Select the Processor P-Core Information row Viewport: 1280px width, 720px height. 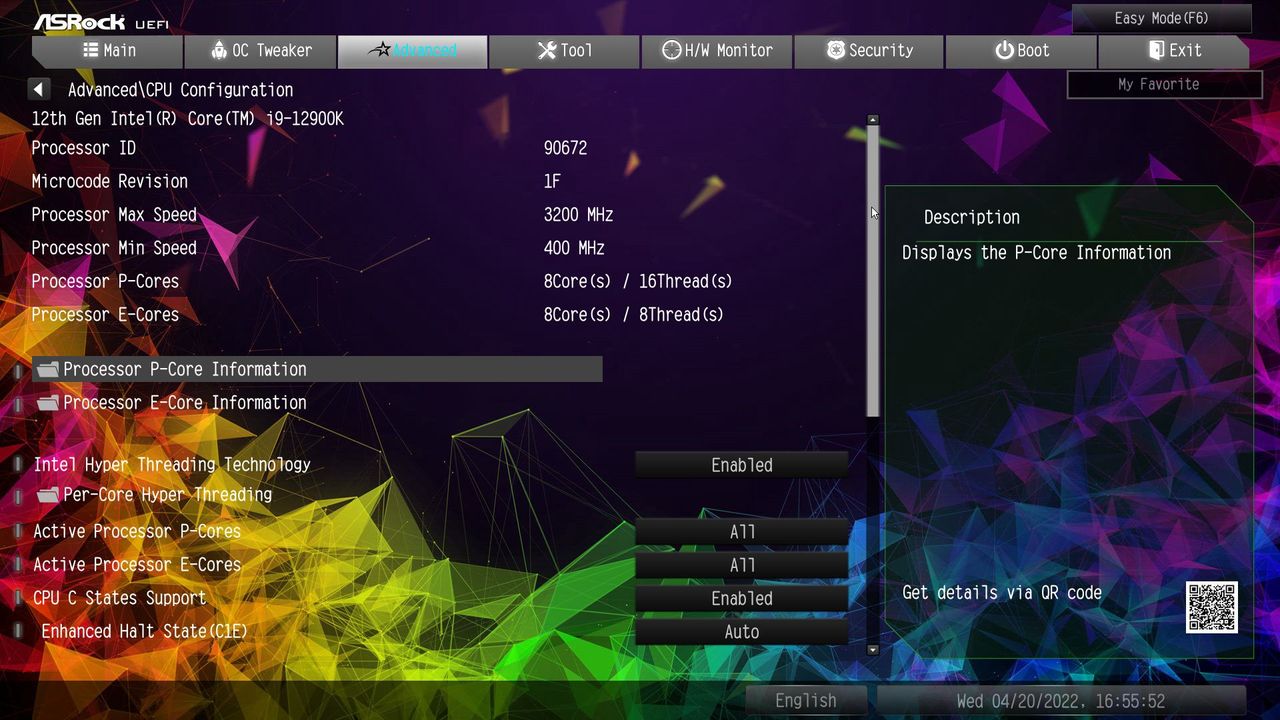317,369
